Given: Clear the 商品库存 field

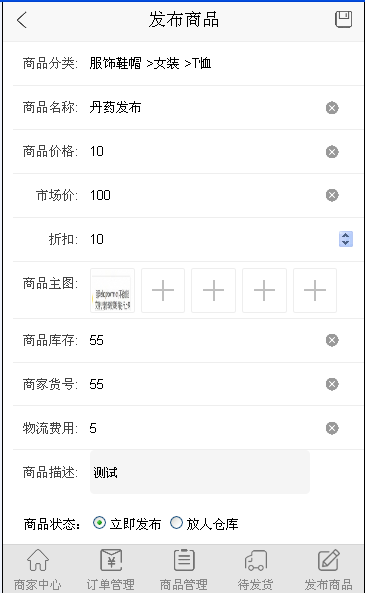Looking at the screenshot, I should click(x=332, y=340).
